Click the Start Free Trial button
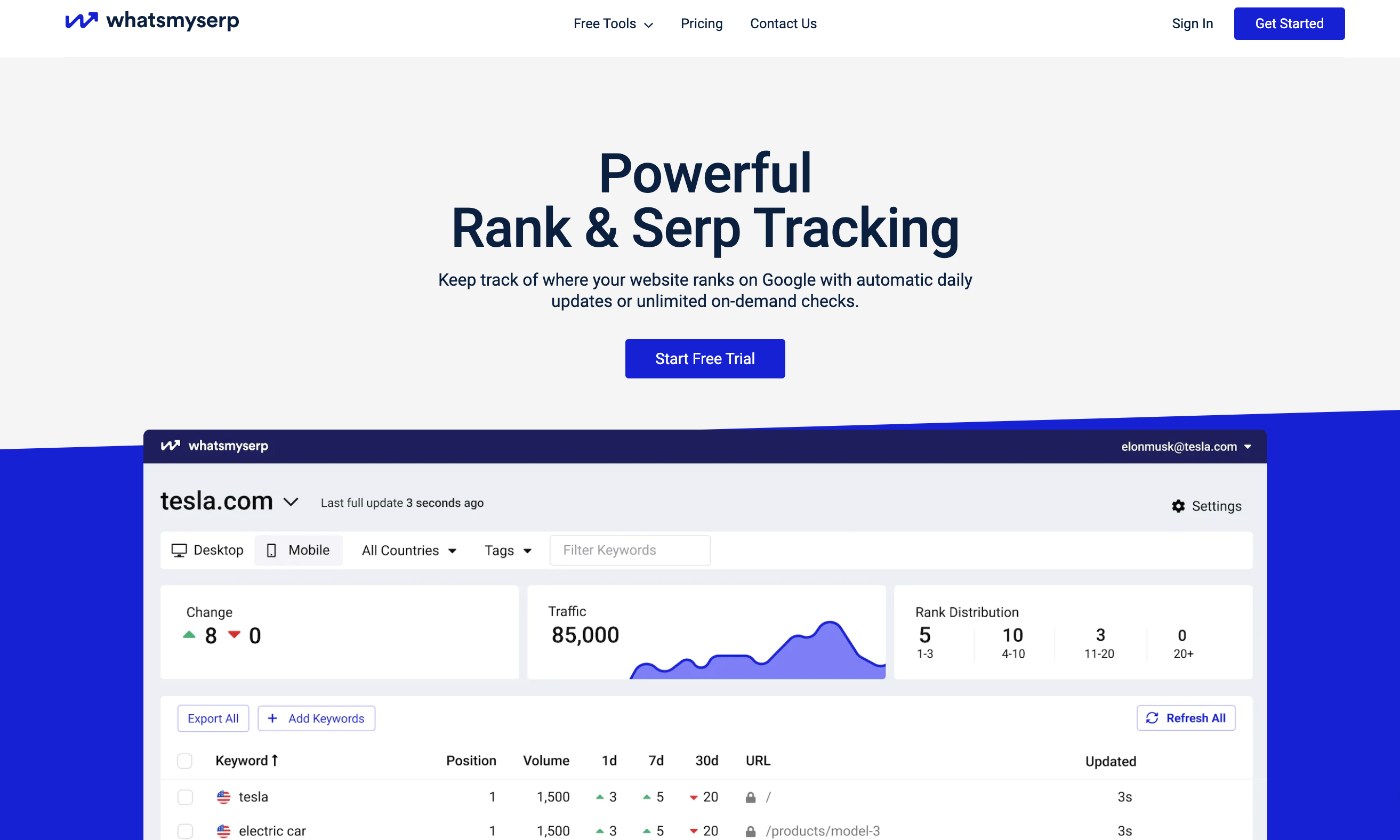This screenshot has width=1400, height=840. tap(705, 358)
